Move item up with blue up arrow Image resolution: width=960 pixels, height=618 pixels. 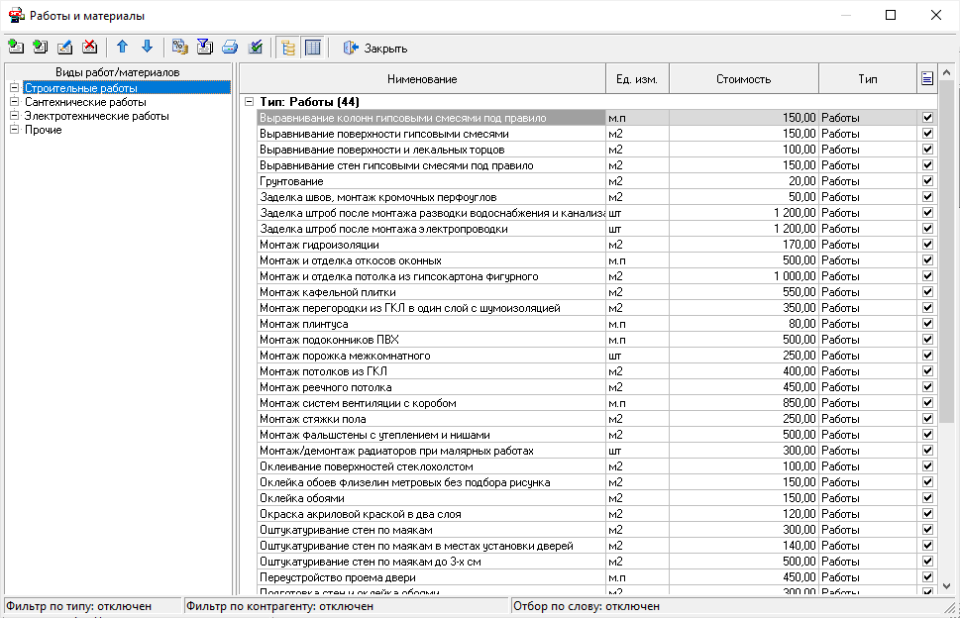tap(122, 47)
